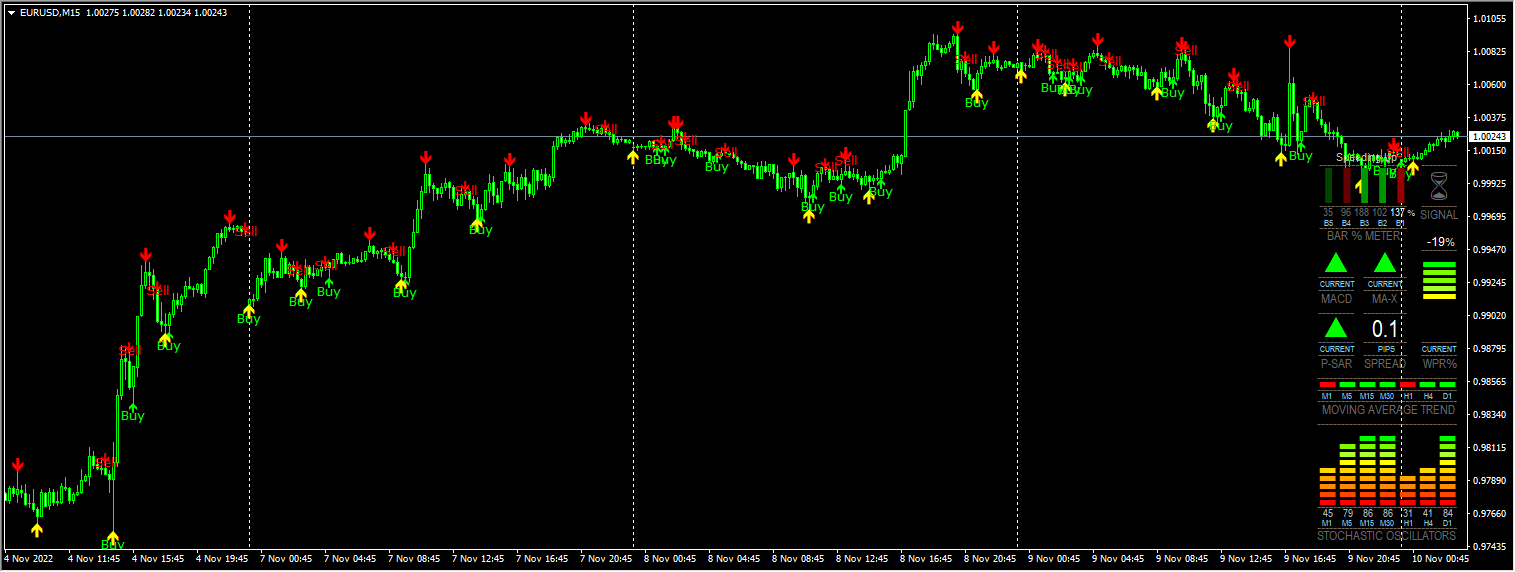Click the D1 stochastic column showing 84

click(x=1447, y=471)
